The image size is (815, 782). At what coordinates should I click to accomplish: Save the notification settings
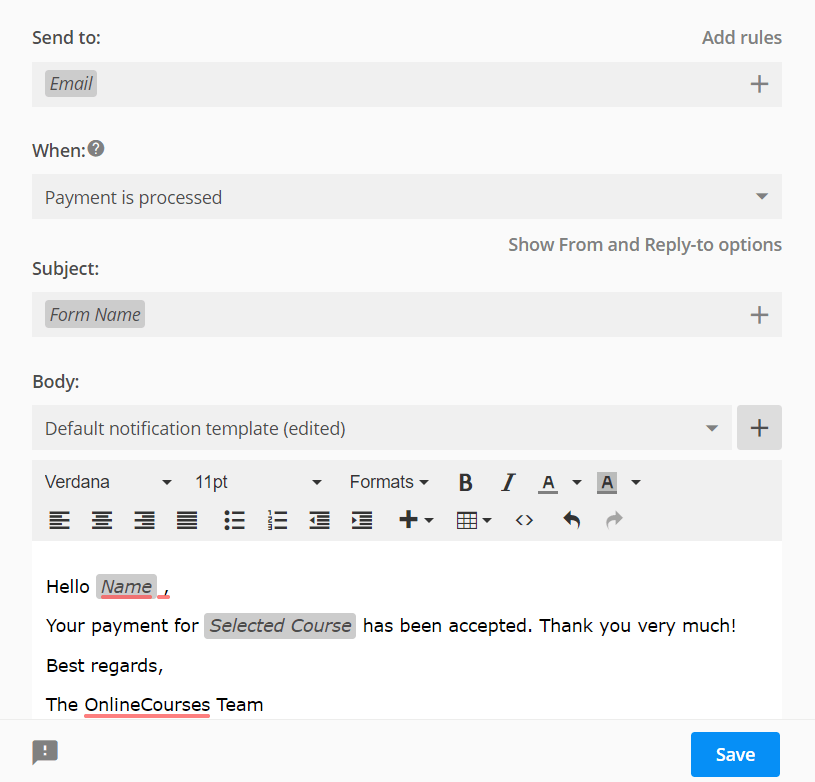735,753
